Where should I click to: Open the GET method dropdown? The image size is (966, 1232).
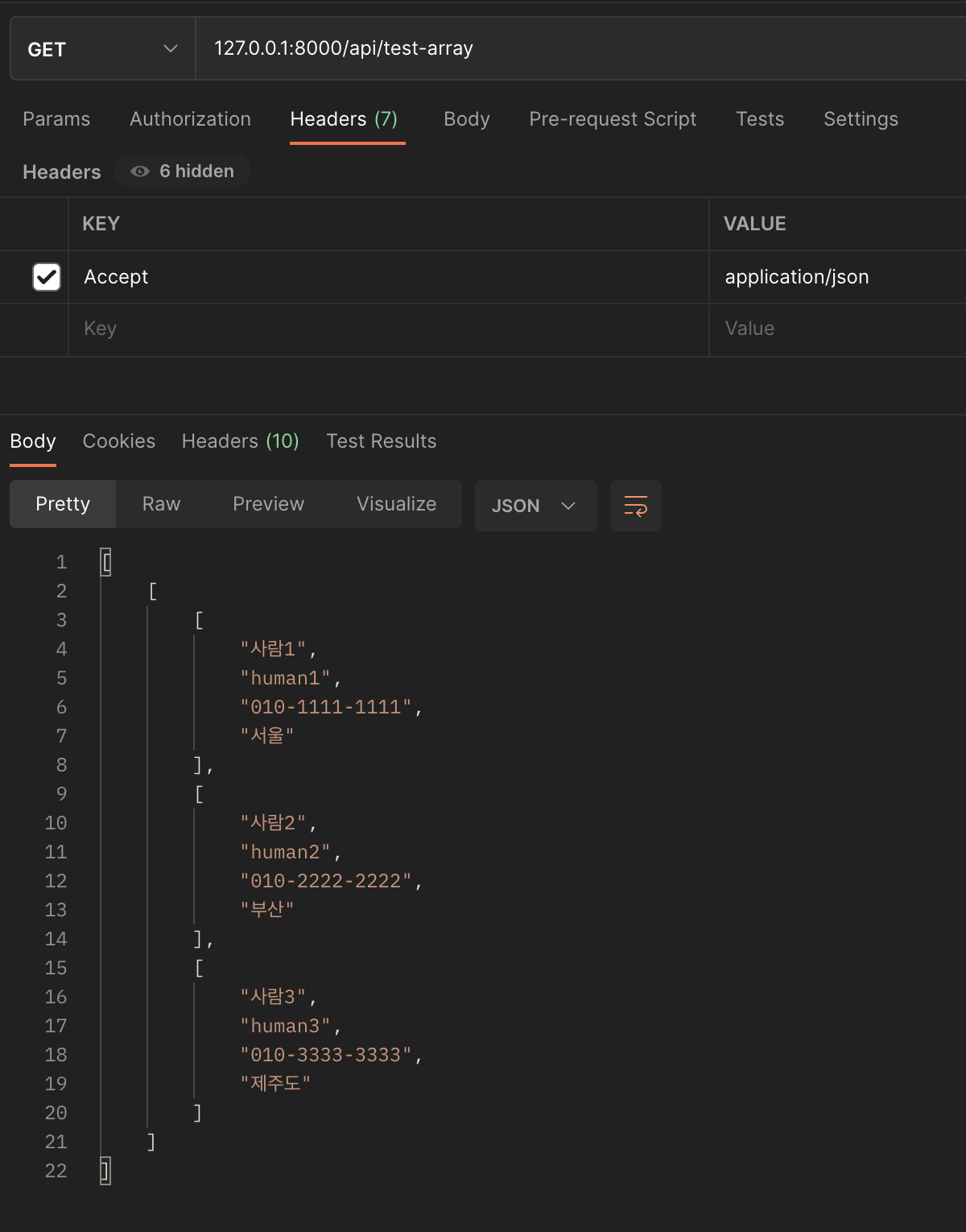coord(102,49)
